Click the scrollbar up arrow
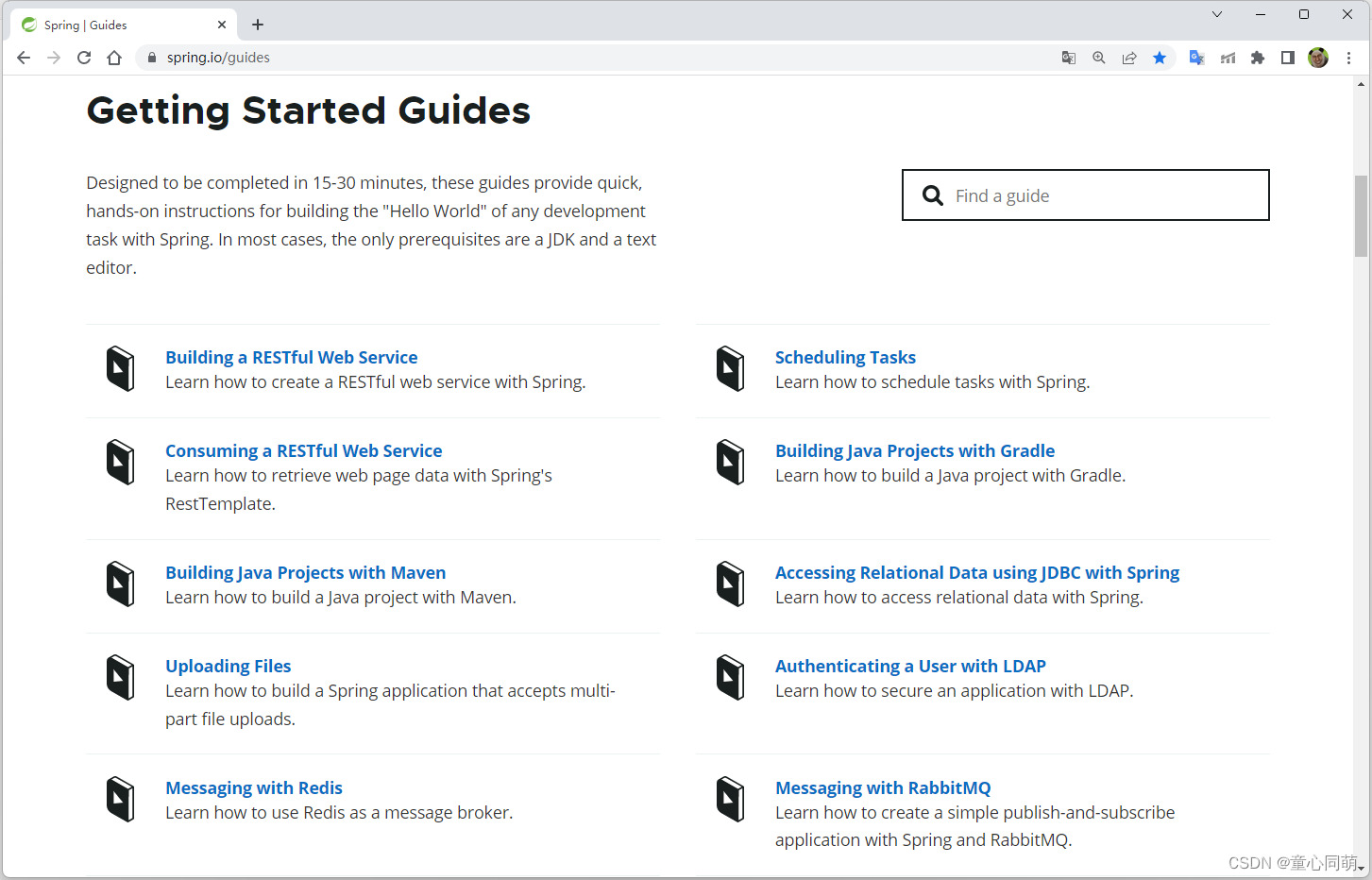The height and width of the screenshot is (880, 1372). (x=1361, y=84)
